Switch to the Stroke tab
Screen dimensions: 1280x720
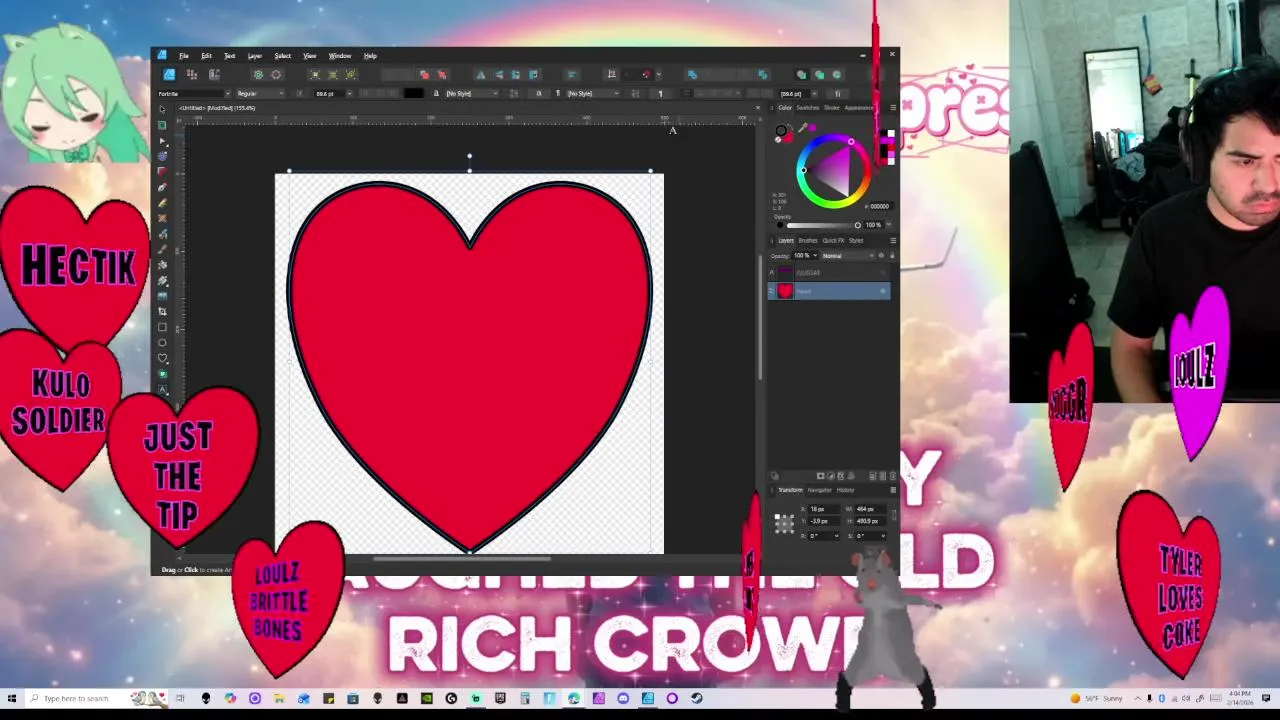[x=831, y=108]
